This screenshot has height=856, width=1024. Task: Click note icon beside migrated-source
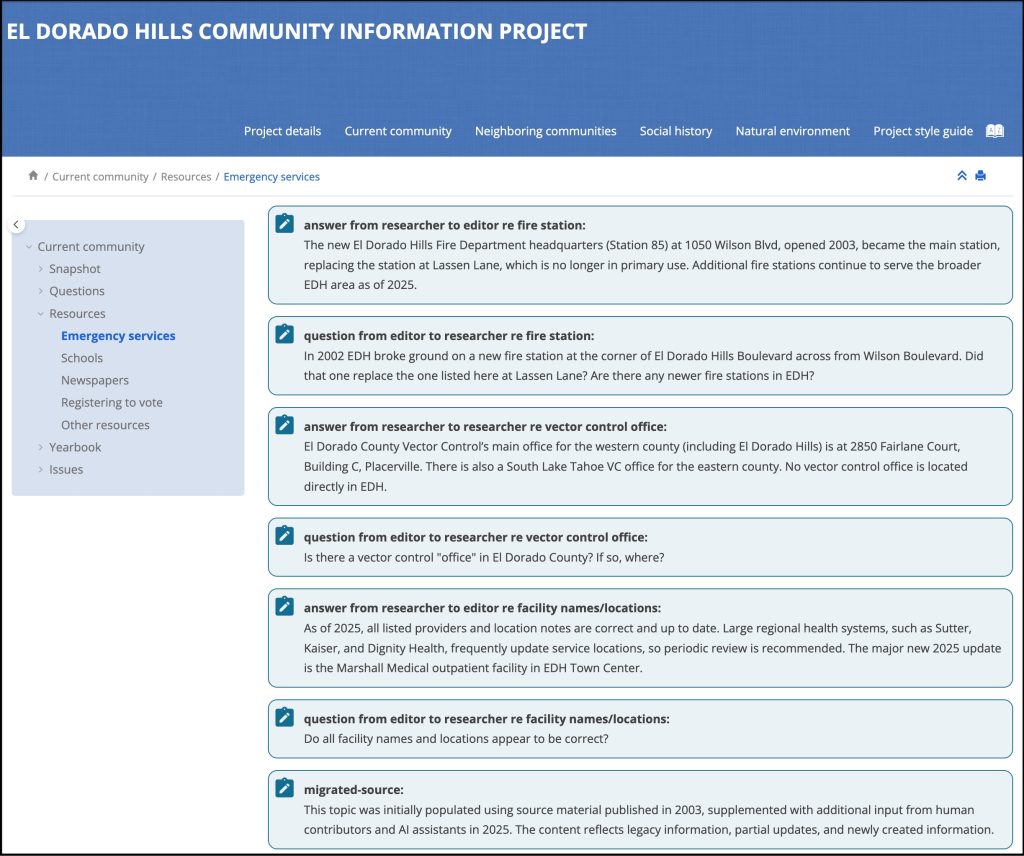pyautogui.click(x=285, y=788)
